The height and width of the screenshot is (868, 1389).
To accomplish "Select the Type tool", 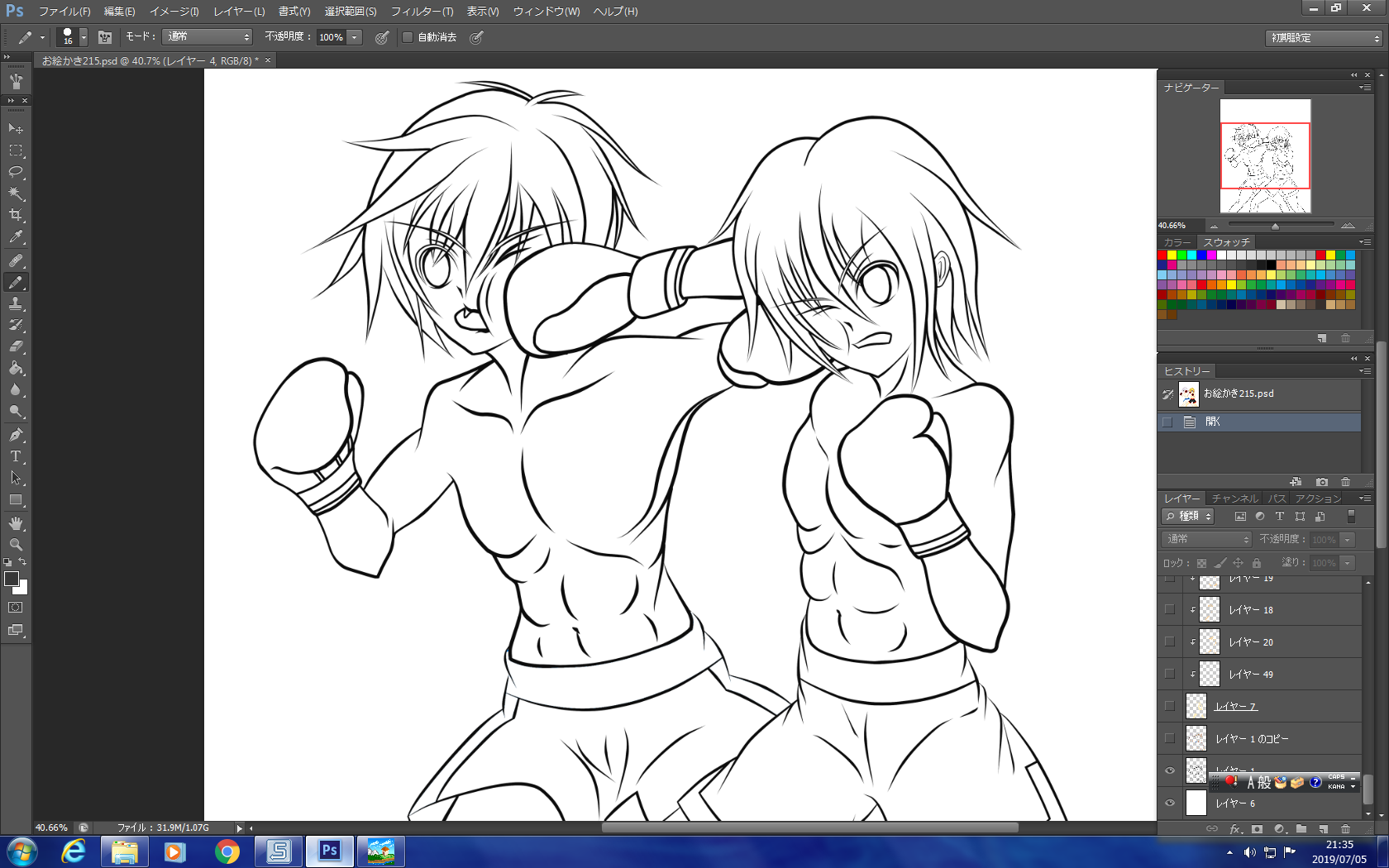I will pos(16,456).
